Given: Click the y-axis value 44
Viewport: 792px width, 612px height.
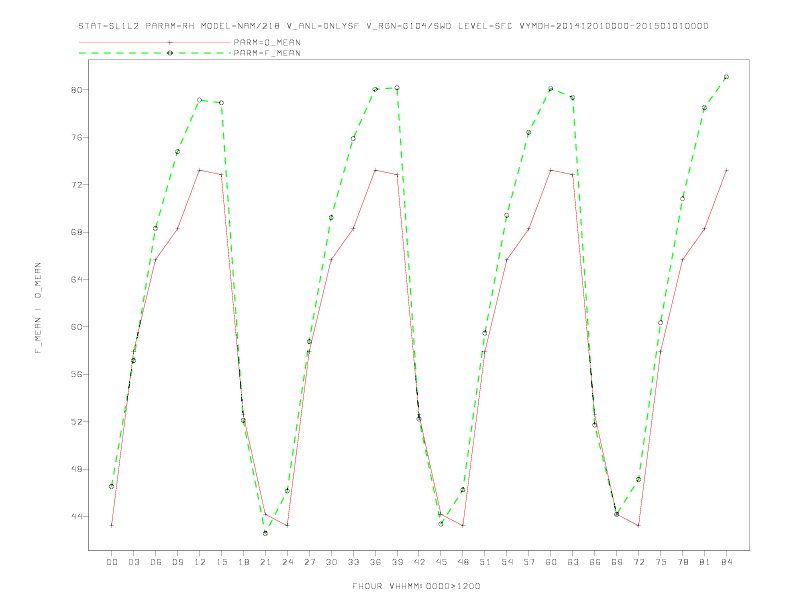Looking at the screenshot, I should point(76,517).
